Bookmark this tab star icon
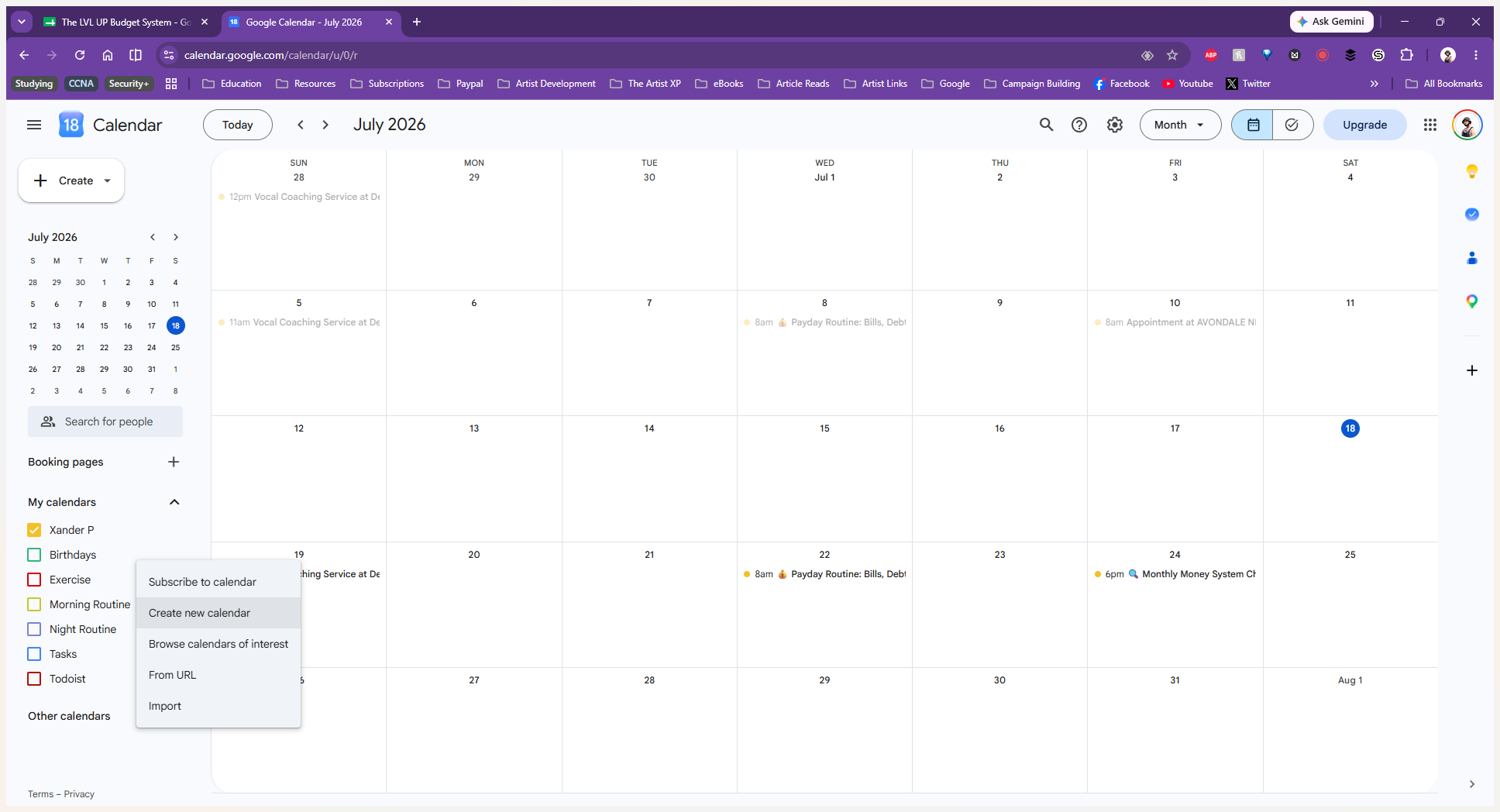Image resolution: width=1500 pixels, height=812 pixels. [1172, 55]
